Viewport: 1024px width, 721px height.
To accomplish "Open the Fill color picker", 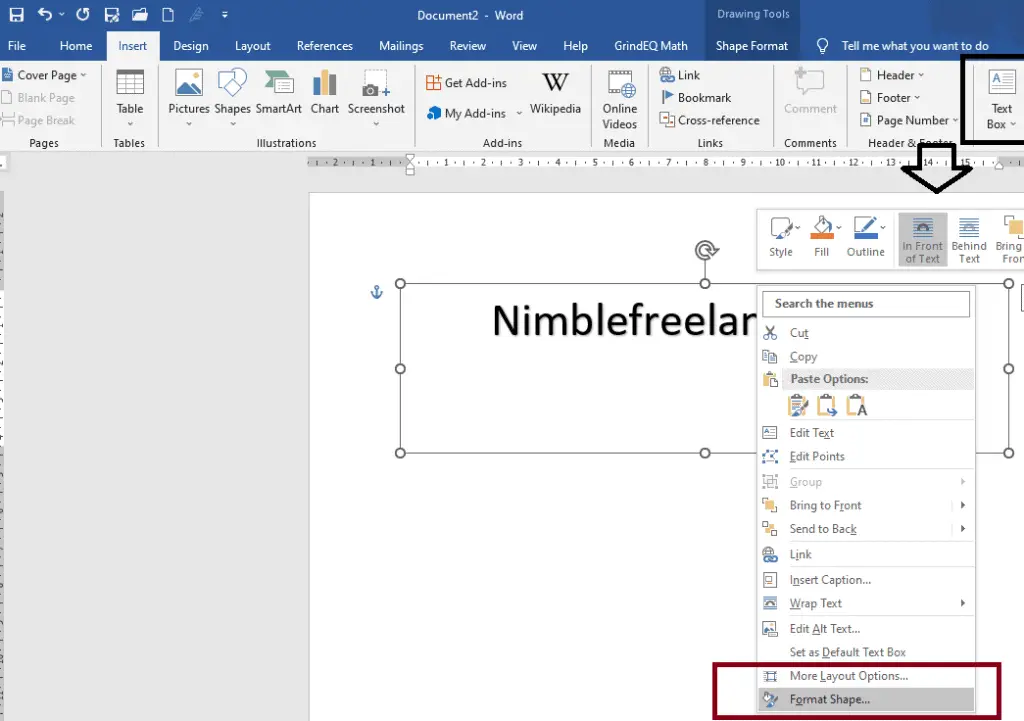I will 821,238.
